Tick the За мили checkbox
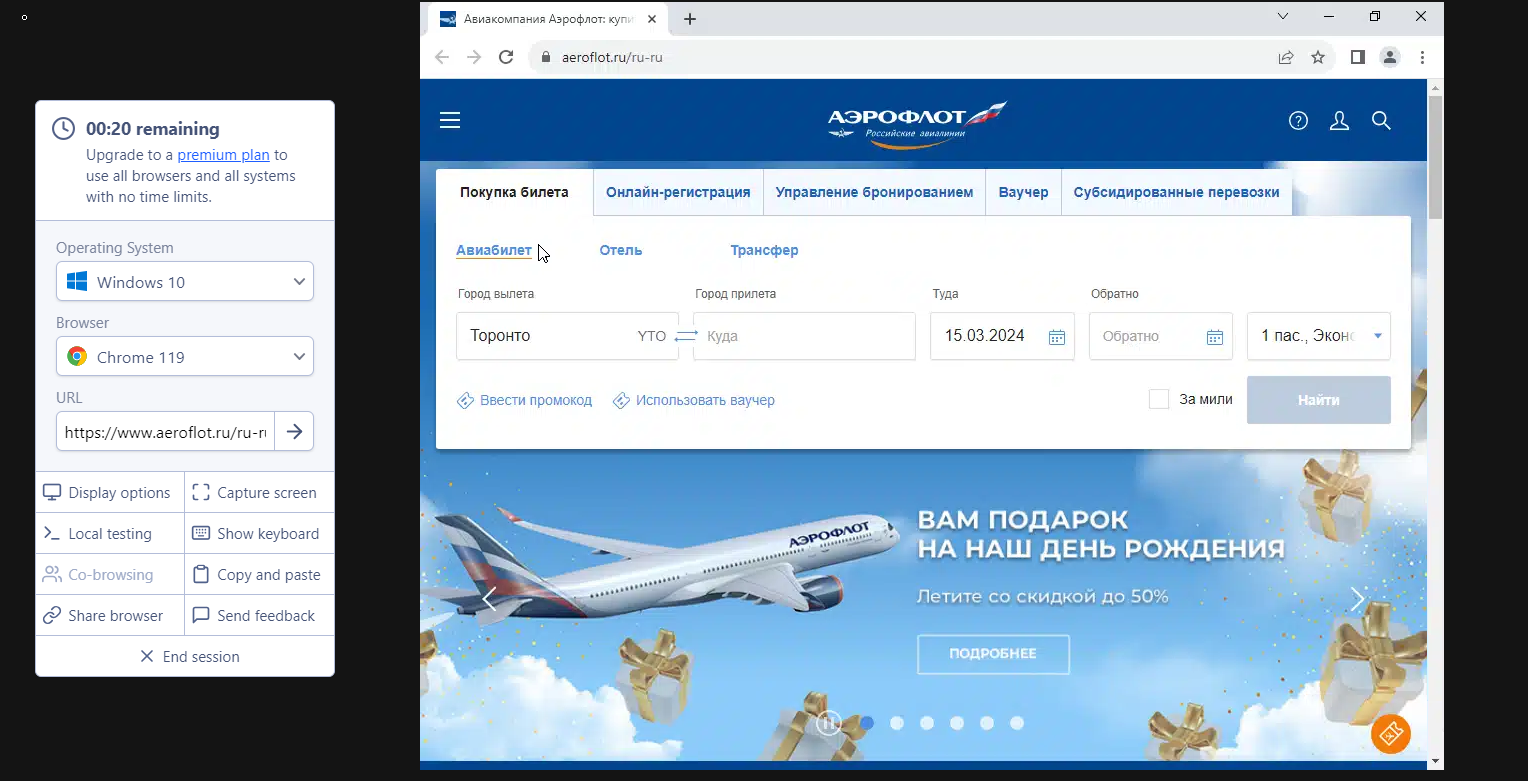 1159,399
